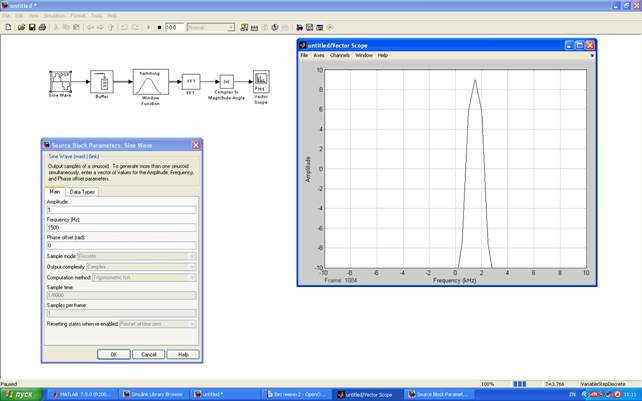
Task: Select the Vector Scope block
Action: (261, 82)
